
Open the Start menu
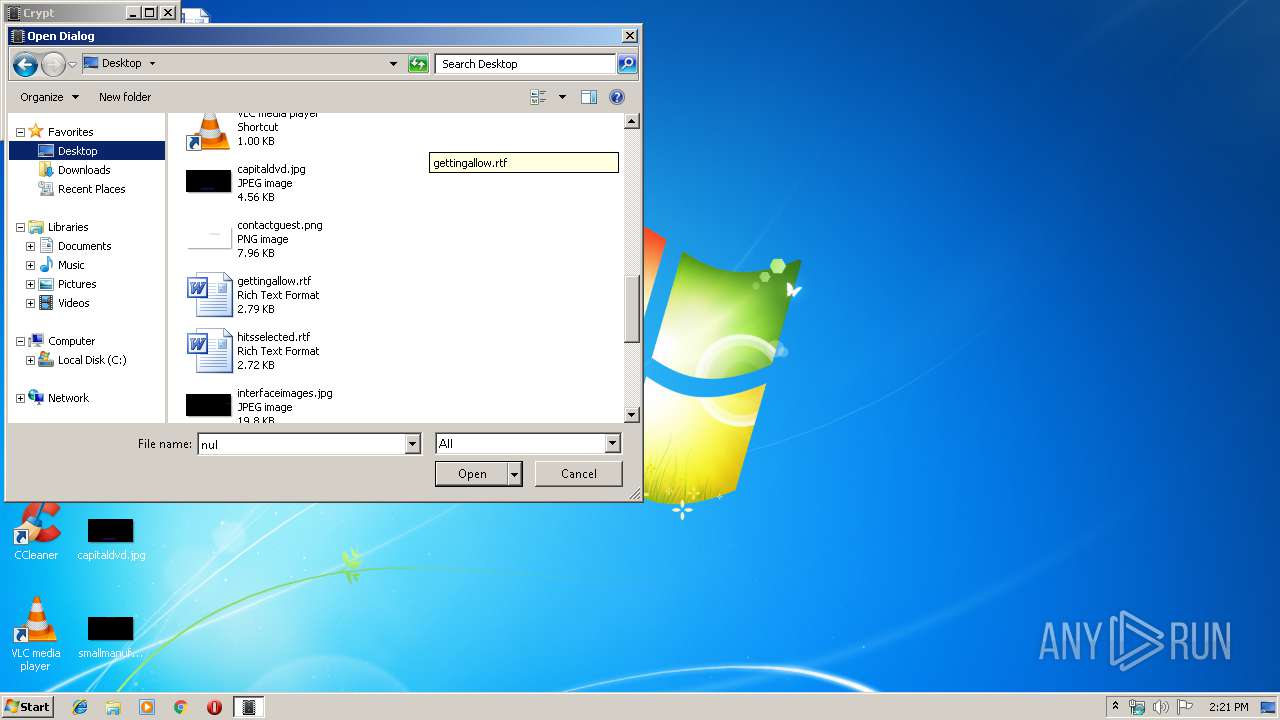tap(27, 707)
